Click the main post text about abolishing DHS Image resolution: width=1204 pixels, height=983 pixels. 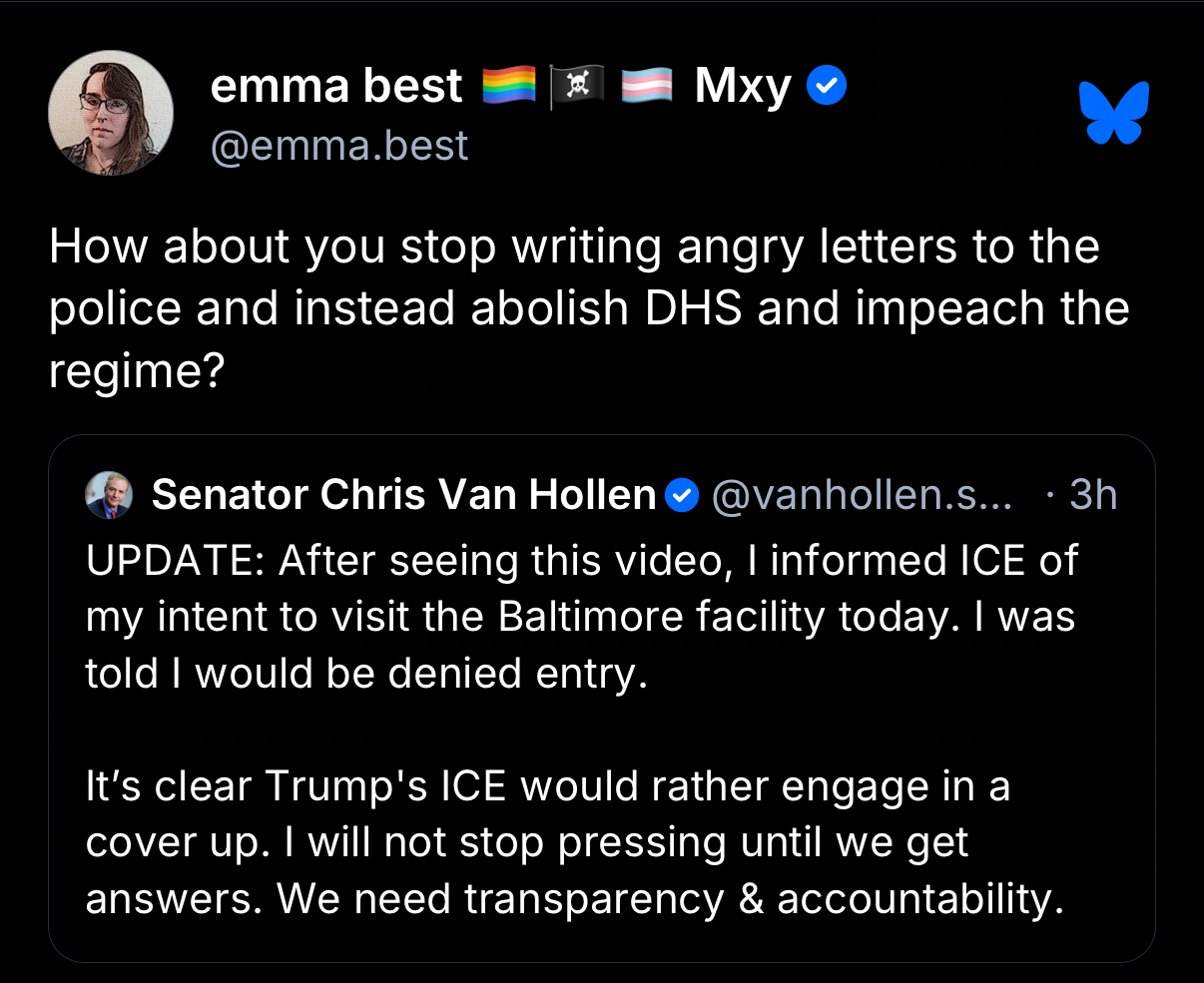(x=588, y=308)
